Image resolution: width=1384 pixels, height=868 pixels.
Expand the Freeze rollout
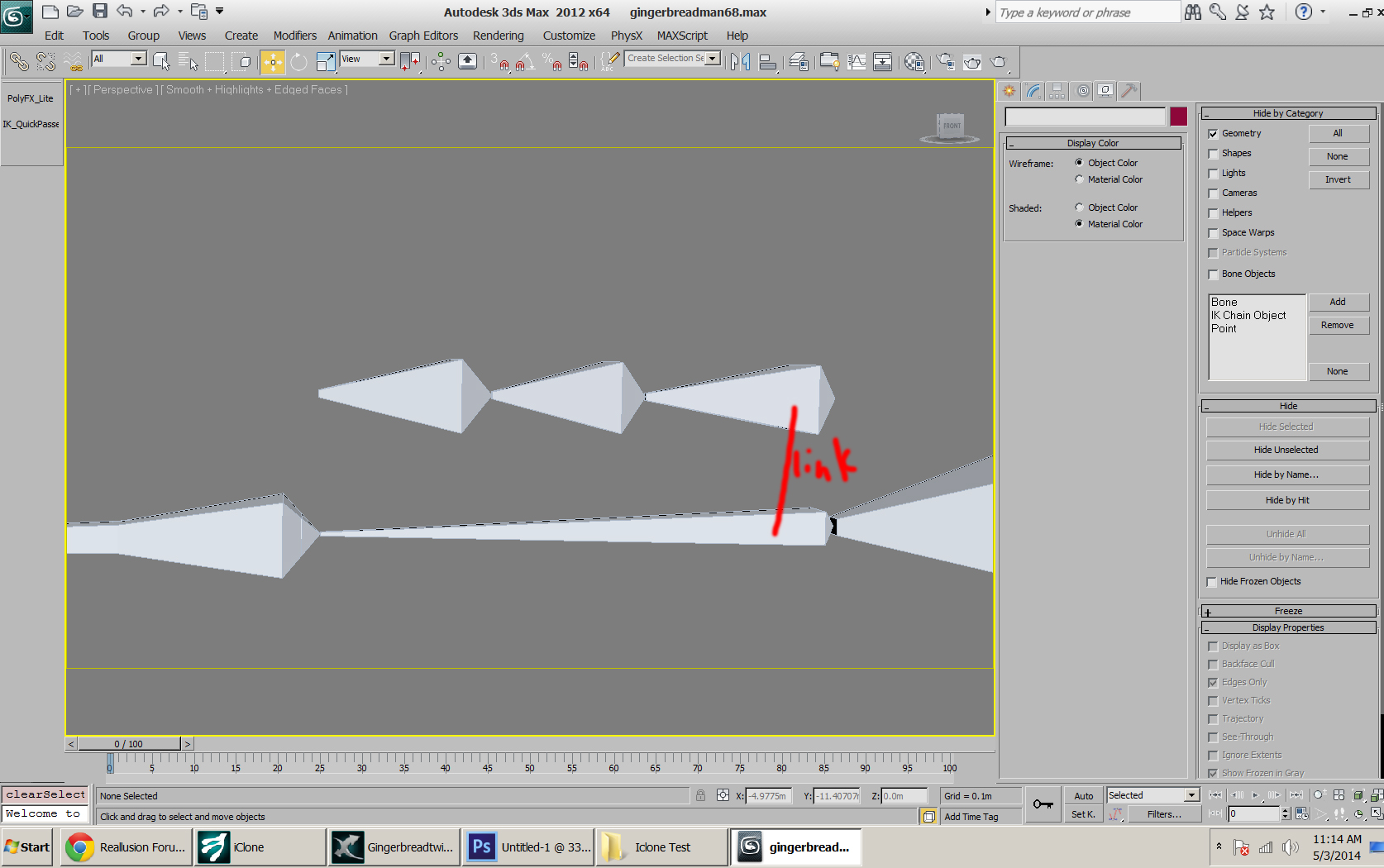tap(1287, 611)
